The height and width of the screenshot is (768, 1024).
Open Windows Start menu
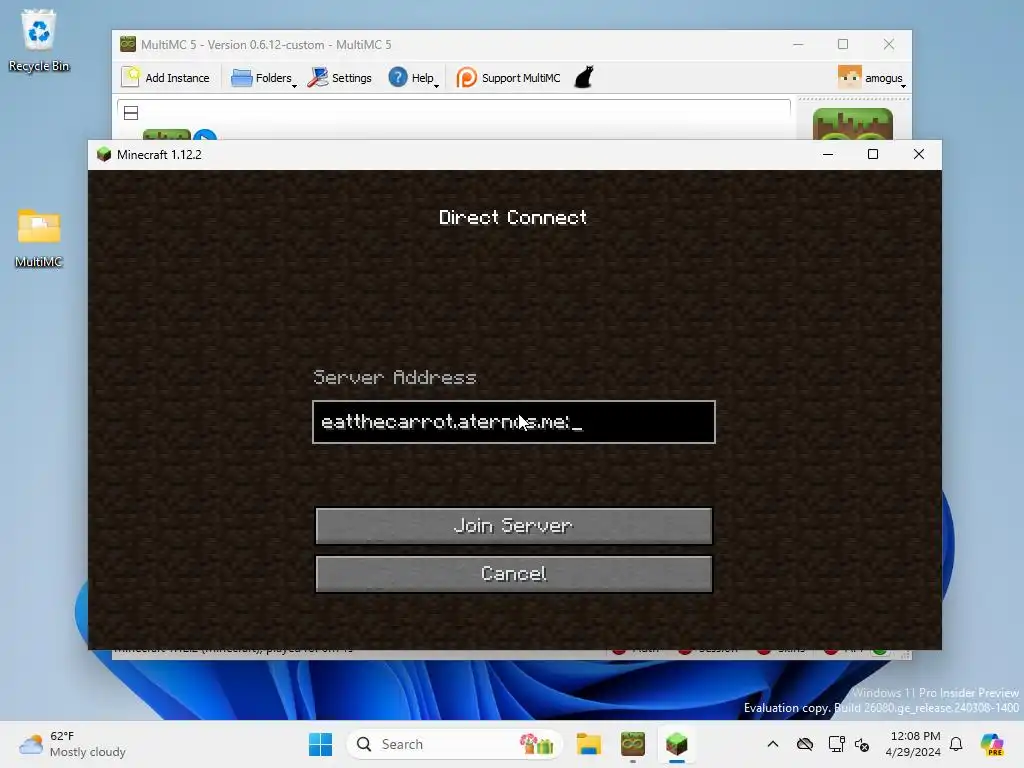pyautogui.click(x=320, y=744)
